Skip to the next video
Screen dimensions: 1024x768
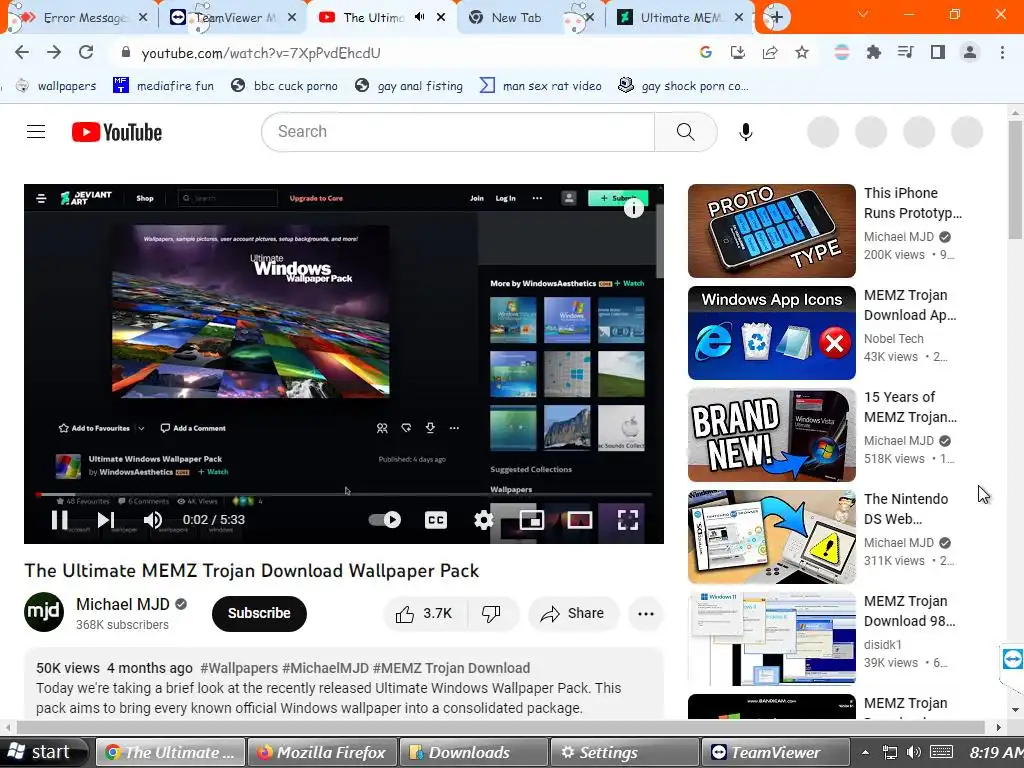tap(106, 520)
